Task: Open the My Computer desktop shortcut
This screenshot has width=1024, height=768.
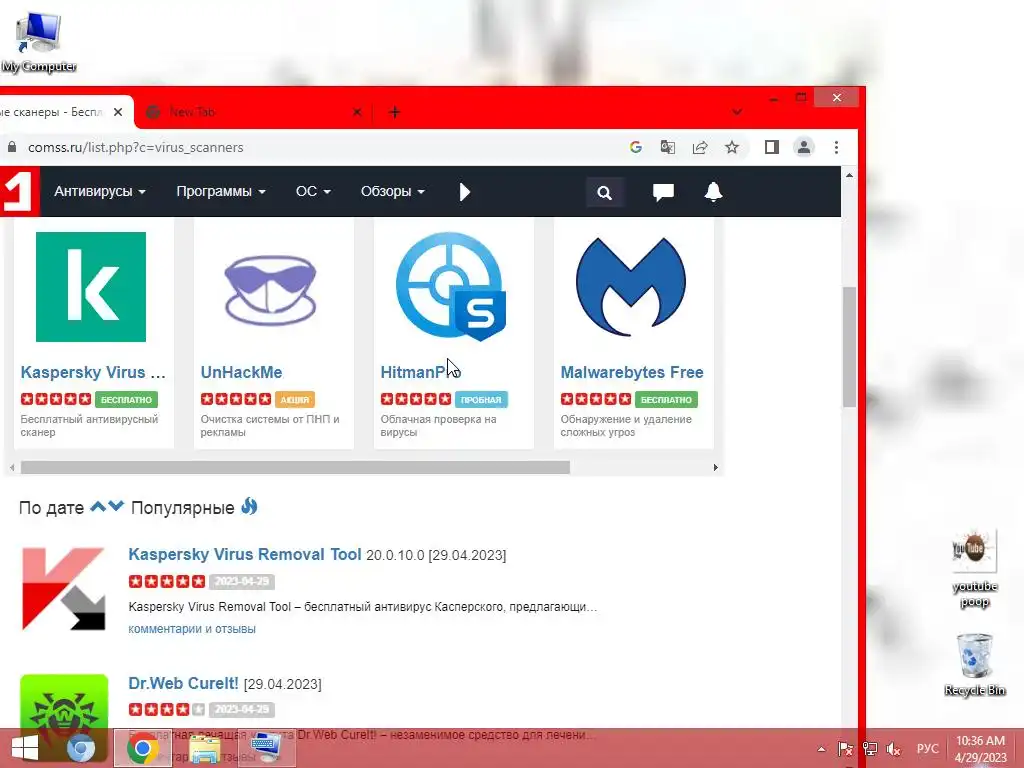Action: point(39,42)
